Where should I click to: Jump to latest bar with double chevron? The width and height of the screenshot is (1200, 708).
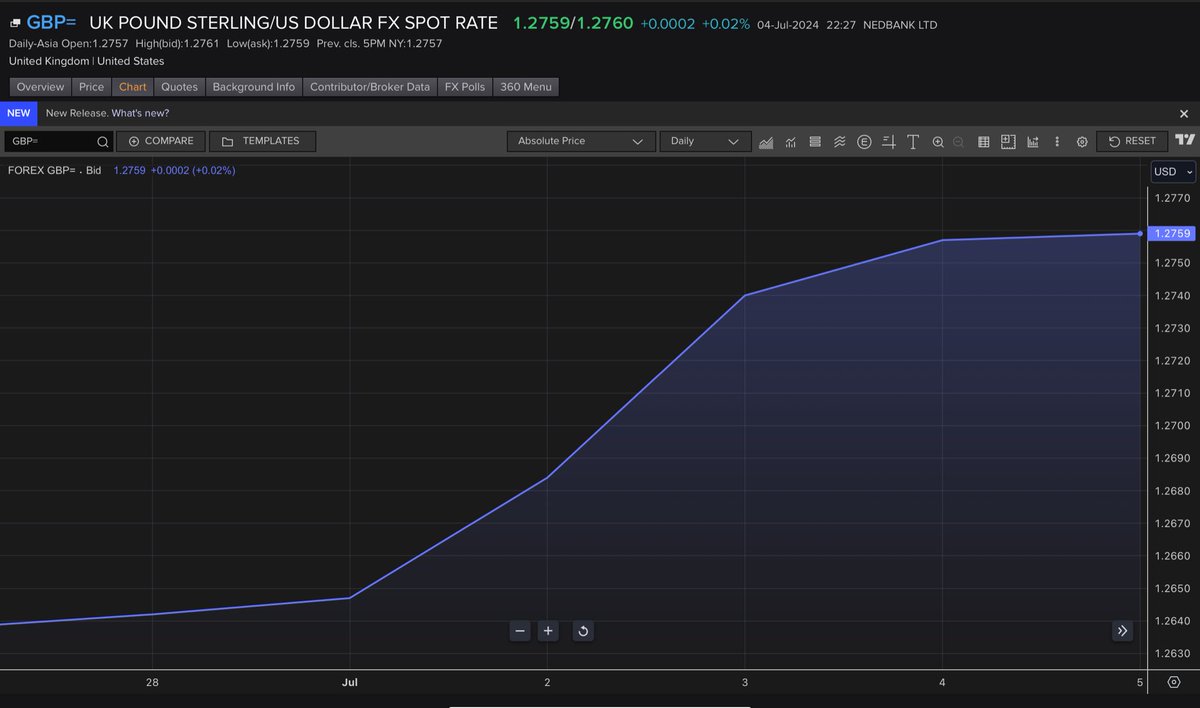coord(1122,631)
